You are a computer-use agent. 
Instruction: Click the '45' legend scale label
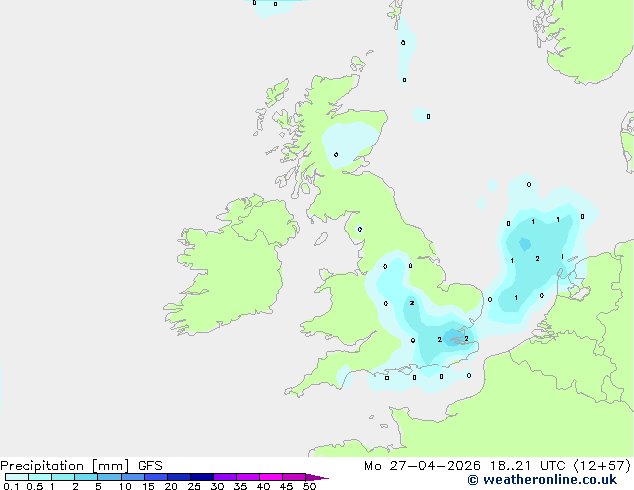(x=286, y=486)
